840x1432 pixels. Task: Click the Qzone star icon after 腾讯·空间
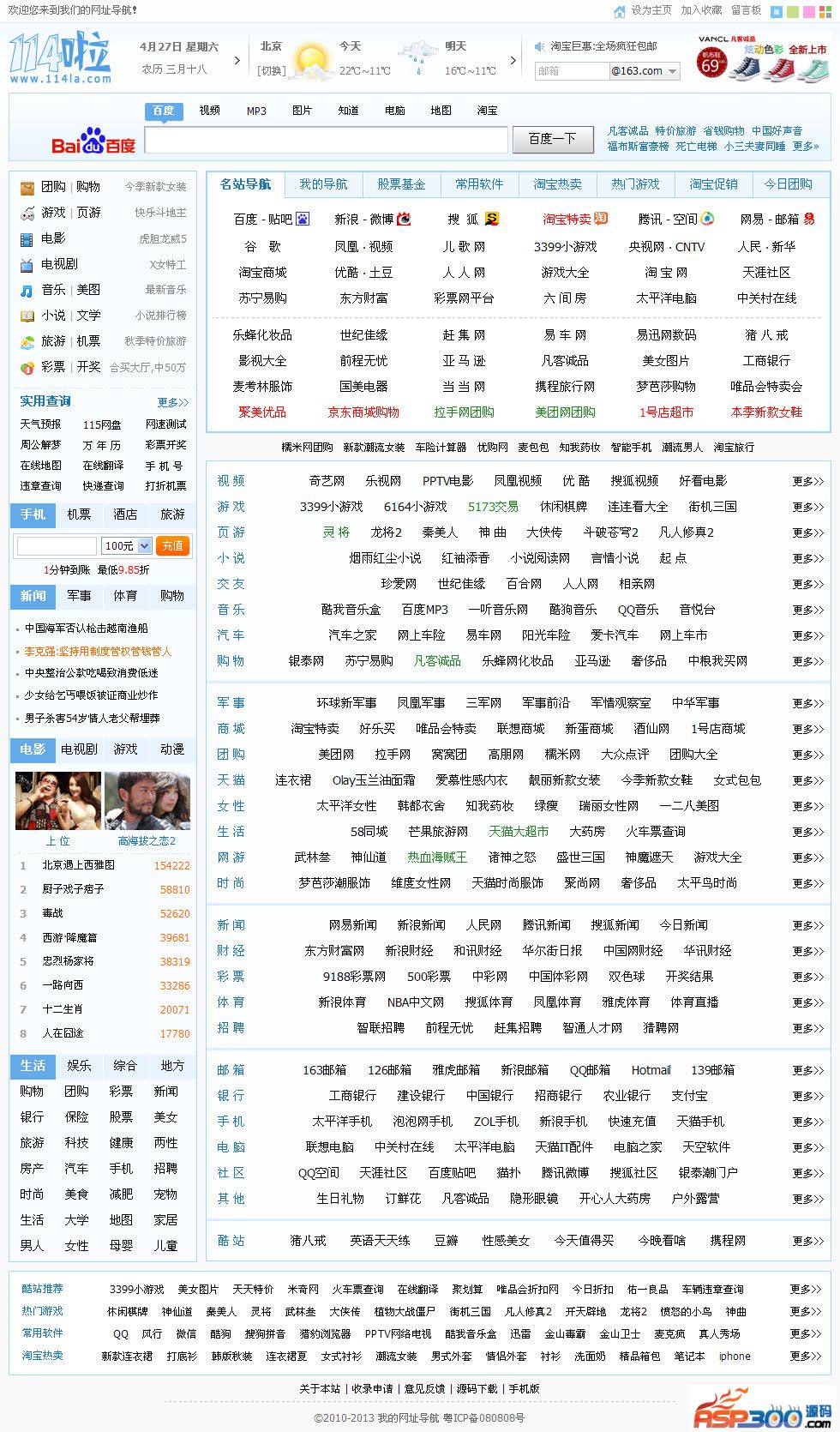[708, 219]
